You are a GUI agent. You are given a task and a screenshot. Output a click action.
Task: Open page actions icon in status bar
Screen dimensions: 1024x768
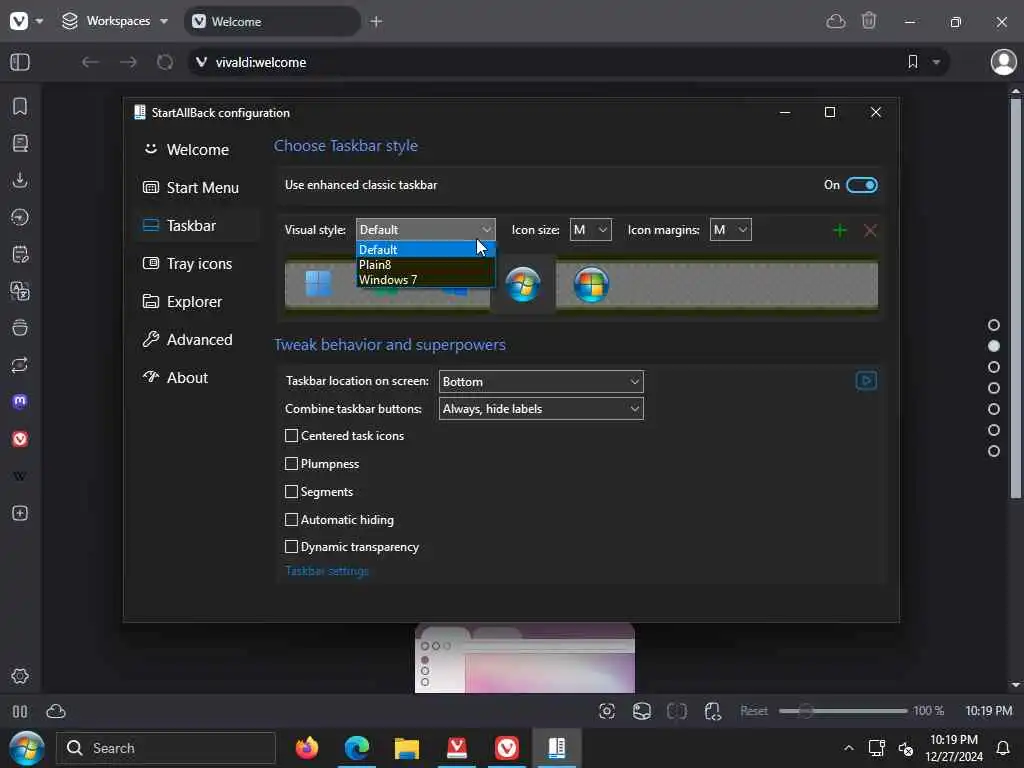(712, 711)
